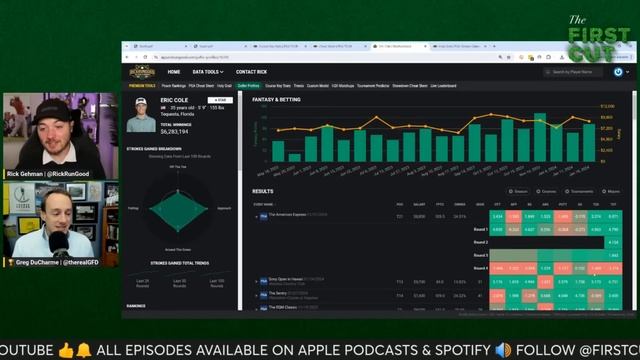The width and height of the screenshot is (640, 360).
Task: Click the page's right vertical scrollbar
Action: click(634, 200)
